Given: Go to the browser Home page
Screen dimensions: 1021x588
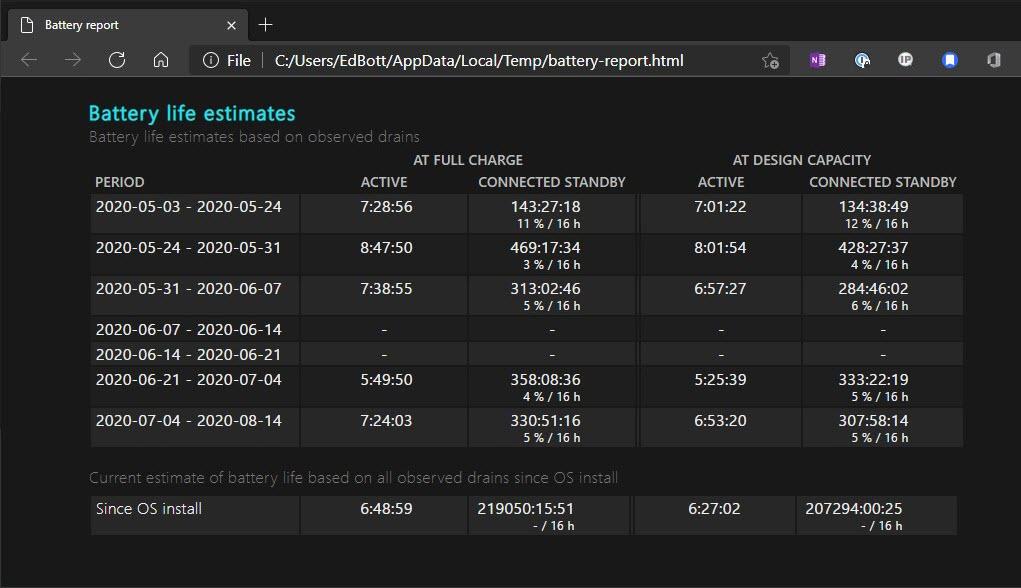Looking at the screenshot, I should click(161, 60).
